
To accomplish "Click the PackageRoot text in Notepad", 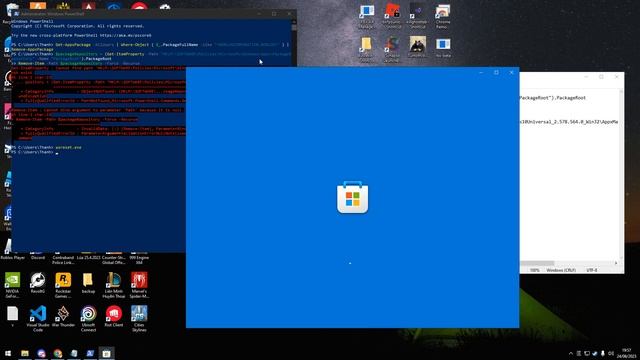I will point(553,98).
